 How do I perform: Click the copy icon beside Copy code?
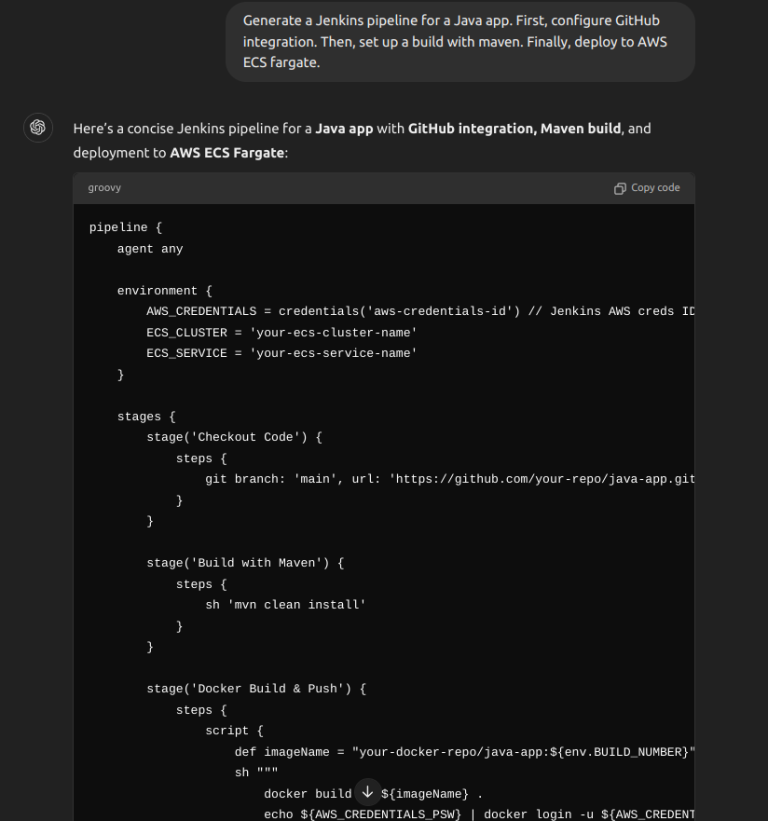click(620, 187)
